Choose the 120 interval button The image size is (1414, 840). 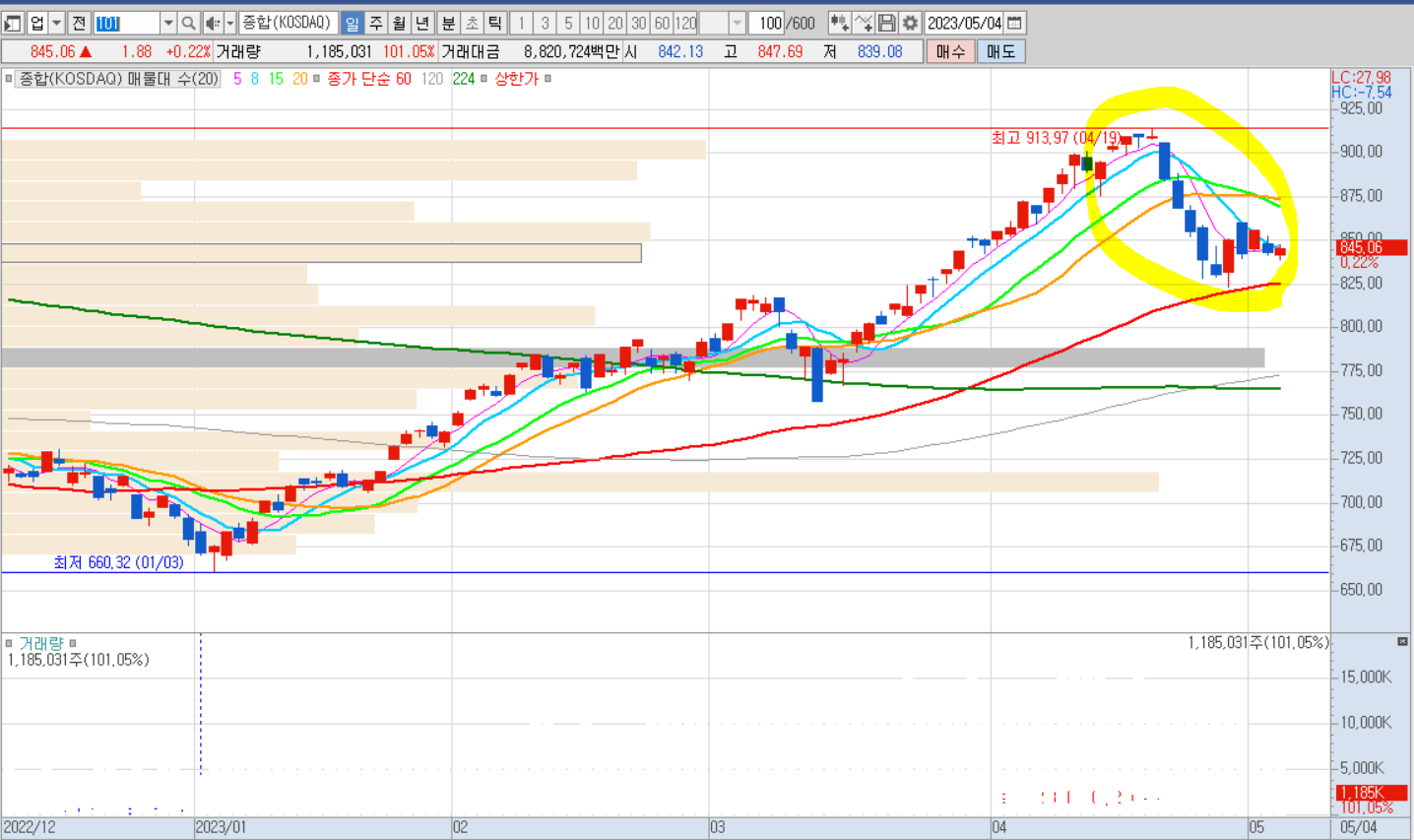[686, 23]
